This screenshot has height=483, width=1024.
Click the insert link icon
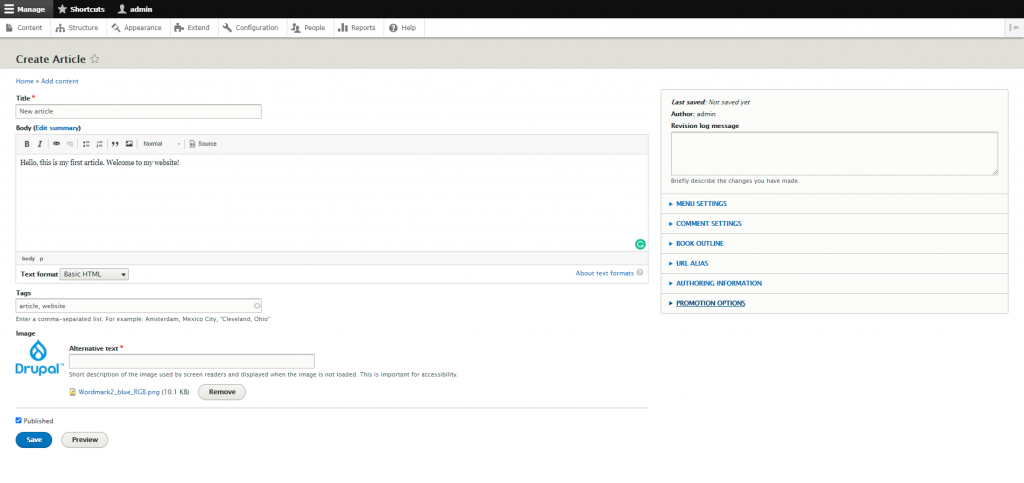pos(56,144)
